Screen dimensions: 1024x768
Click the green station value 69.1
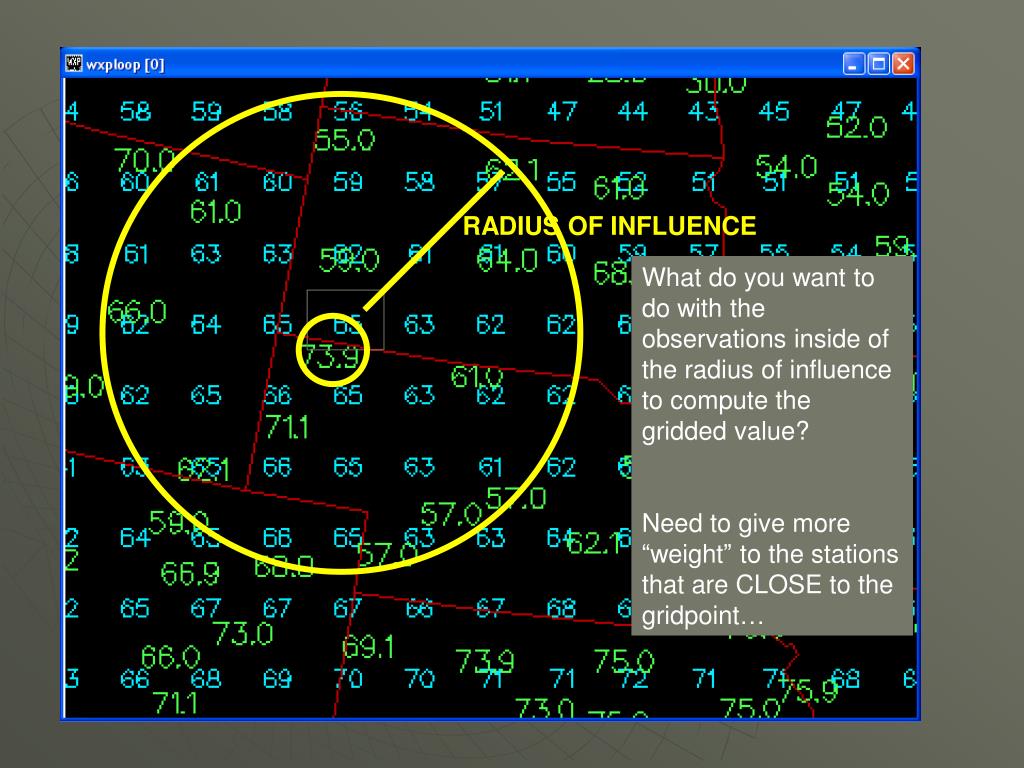click(x=368, y=647)
